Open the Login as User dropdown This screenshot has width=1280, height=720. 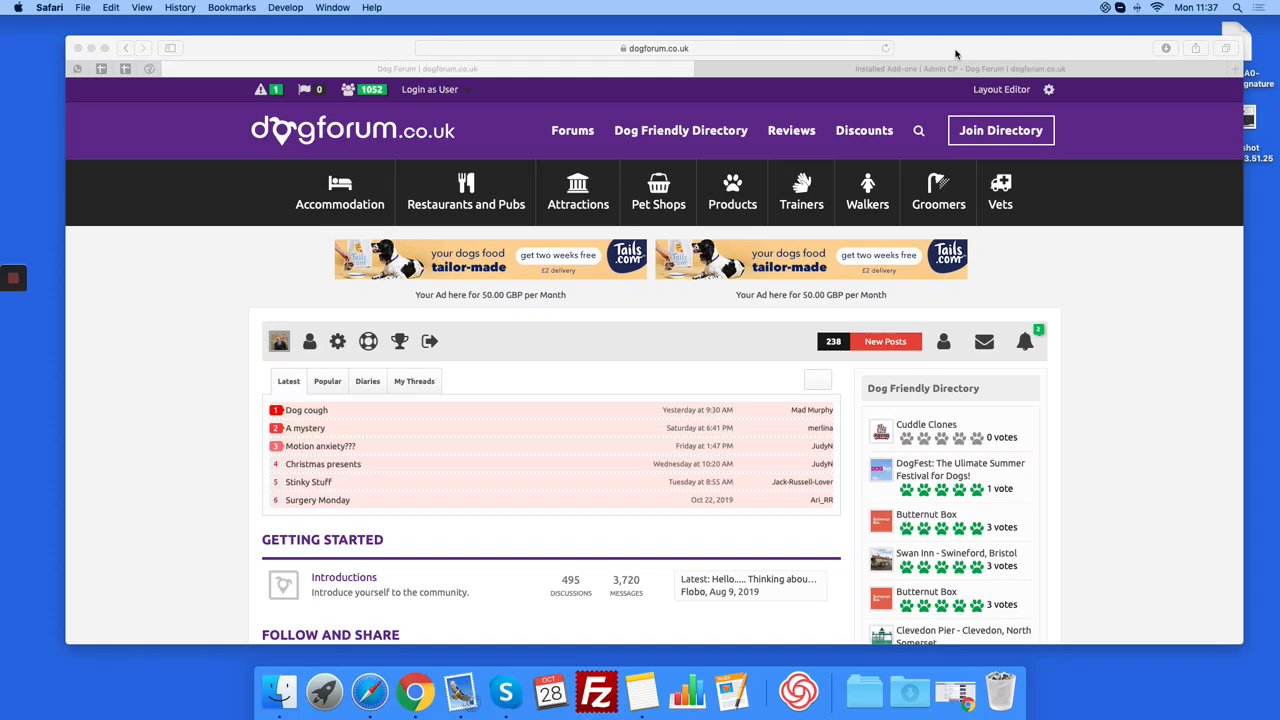(x=435, y=89)
